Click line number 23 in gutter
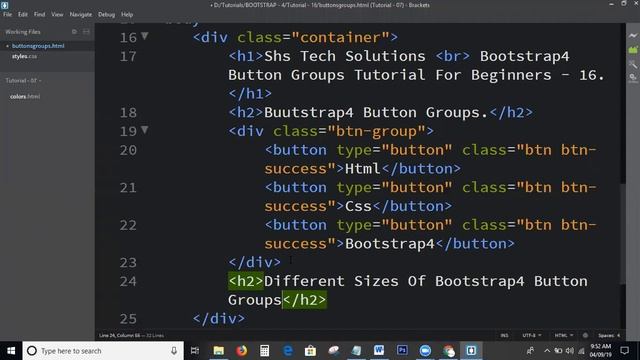Viewport: 640px width, 360px height. pyautogui.click(x=128, y=262)
